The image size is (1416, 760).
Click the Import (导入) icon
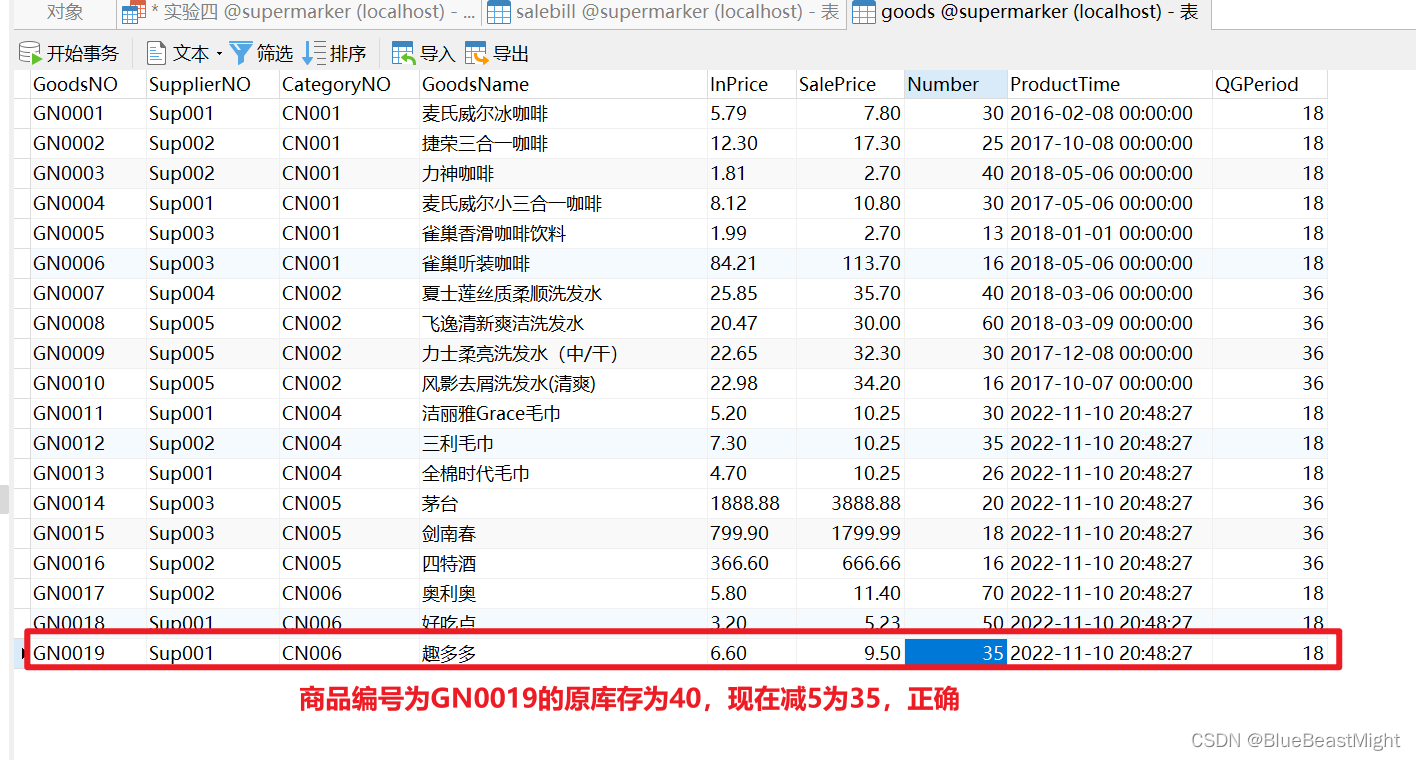404,53
